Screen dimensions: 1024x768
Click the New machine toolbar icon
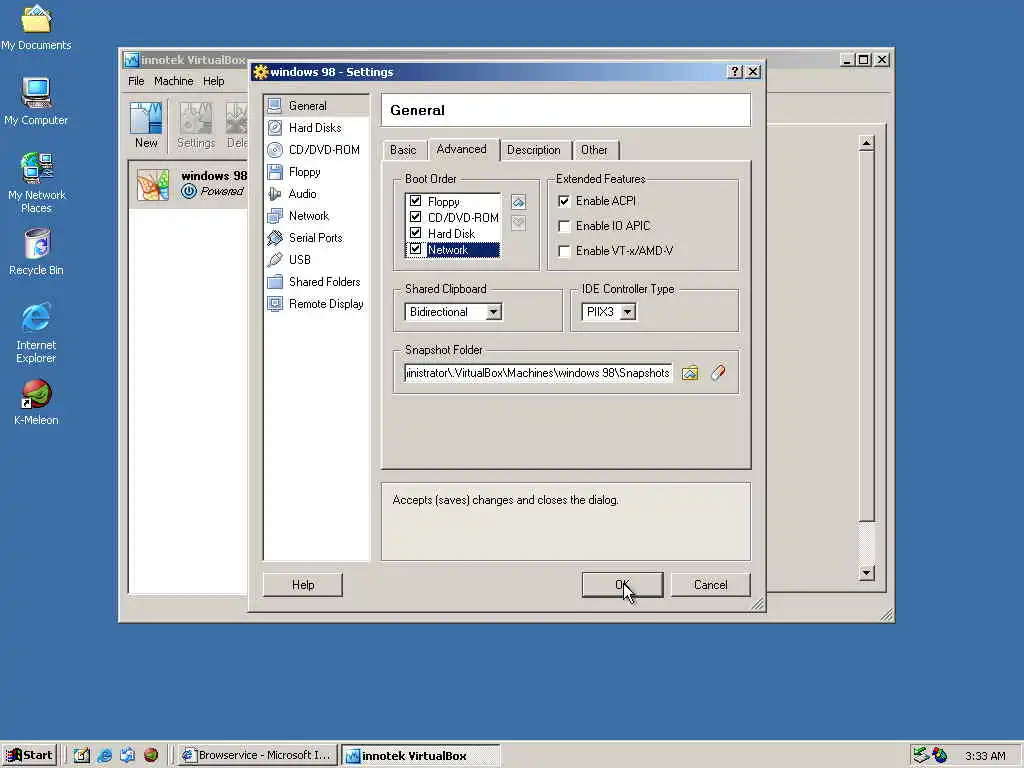pos(146,125)
